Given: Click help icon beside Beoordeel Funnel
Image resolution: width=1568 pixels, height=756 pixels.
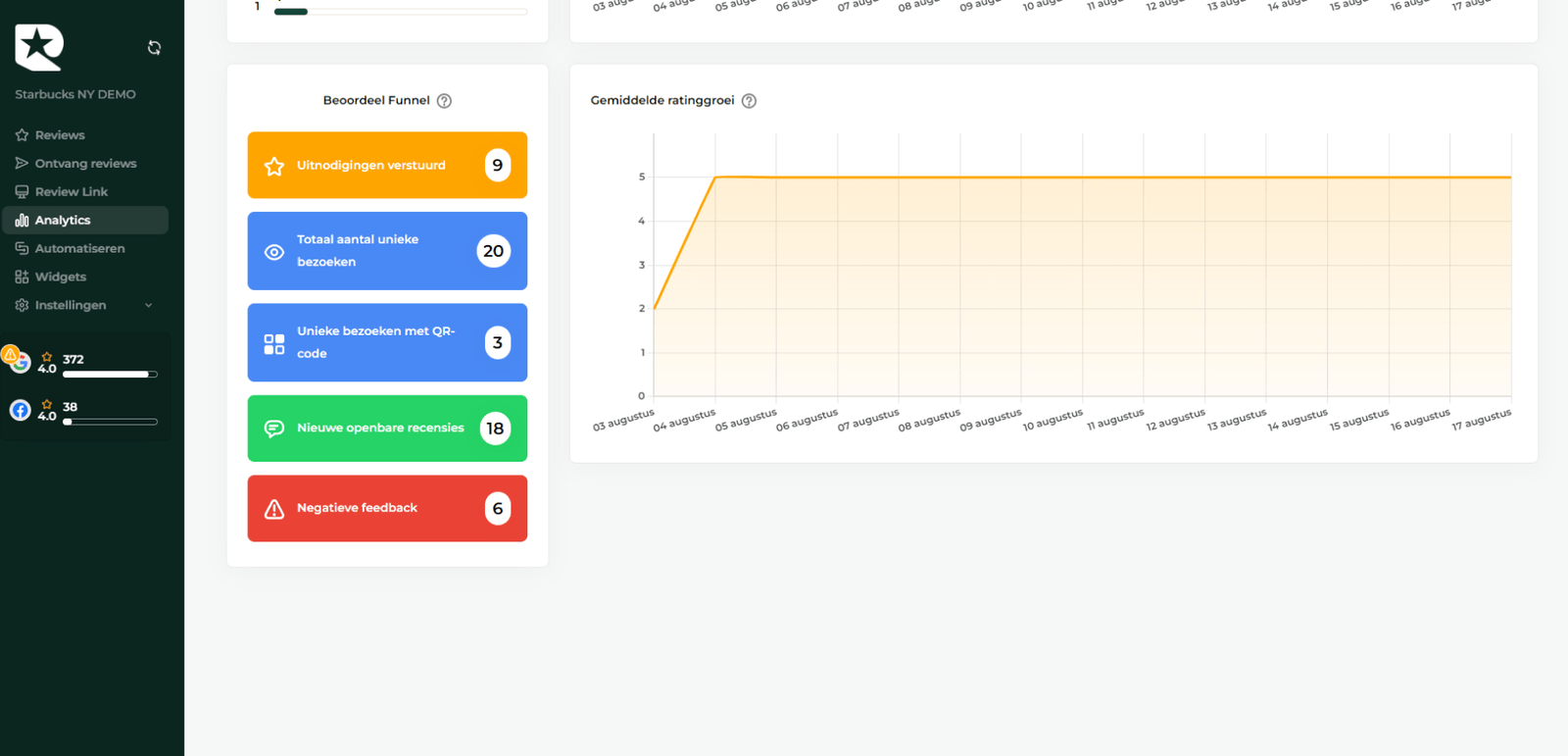Looking at the screenshot, I should coord(444,101).
